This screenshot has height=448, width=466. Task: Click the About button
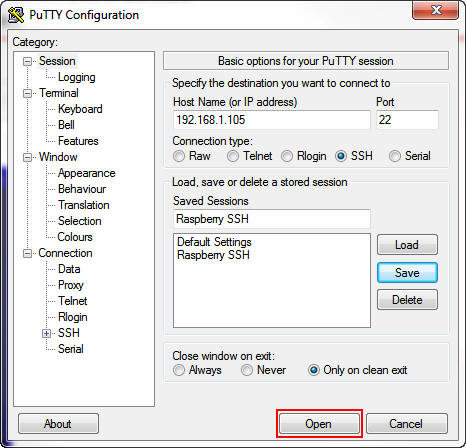click(x=58, y=424)
